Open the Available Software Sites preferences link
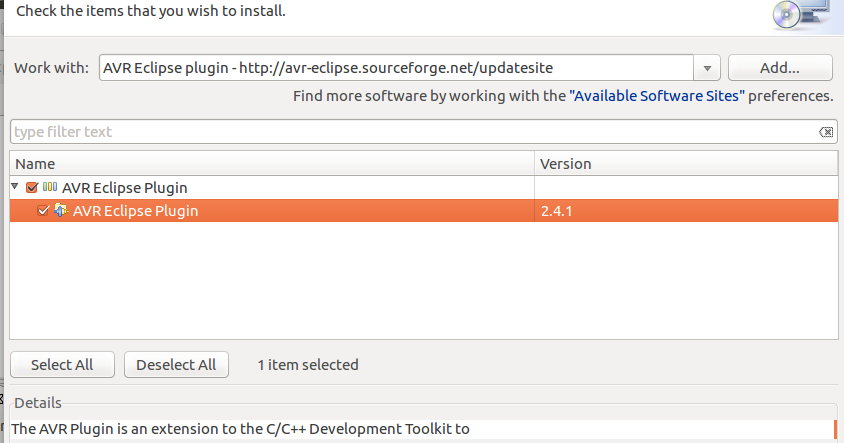 point(656,96)
